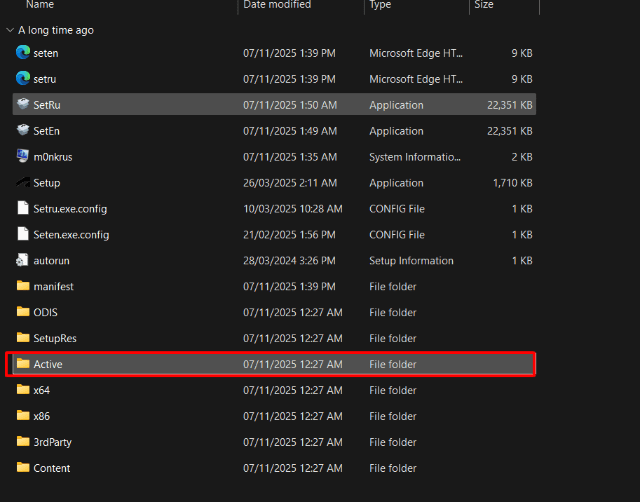Select the SetEn application icon
Screen dimensions: 640x502
23,131
